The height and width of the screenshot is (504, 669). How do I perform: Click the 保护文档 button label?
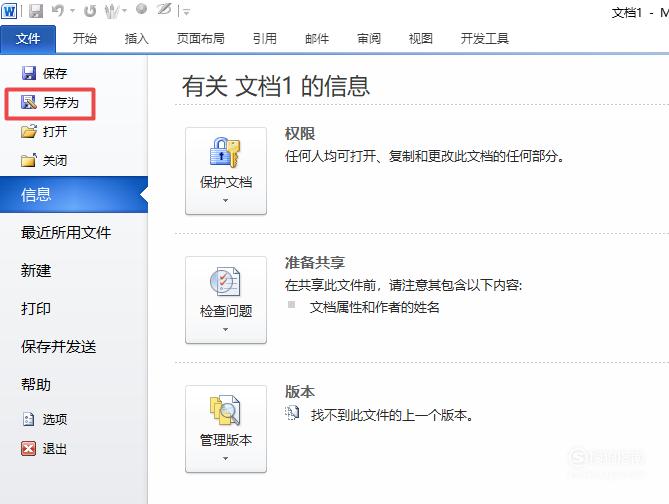coord(226,182)
